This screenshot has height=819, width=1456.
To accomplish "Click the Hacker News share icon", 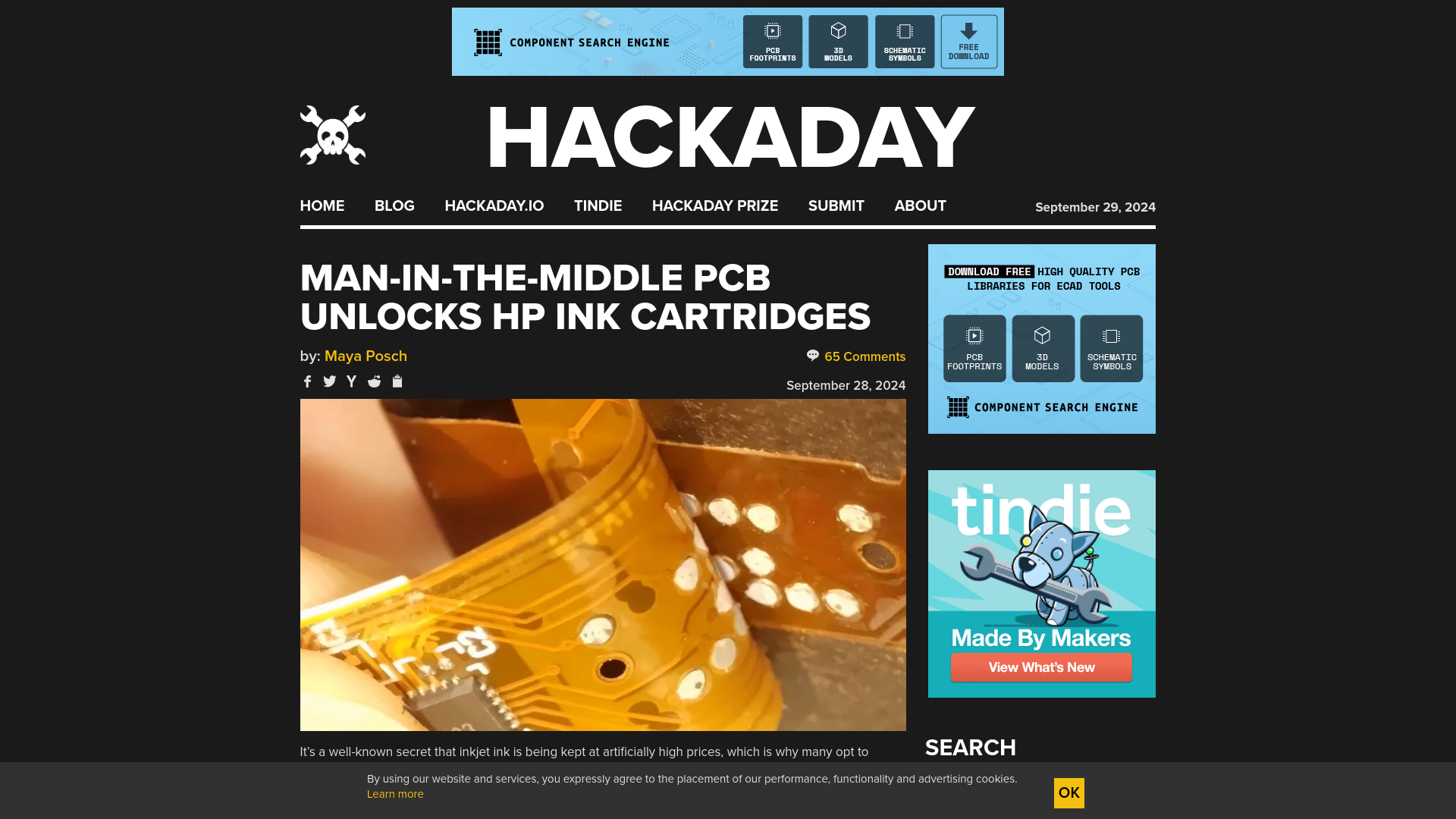I will tap(352, 381).
